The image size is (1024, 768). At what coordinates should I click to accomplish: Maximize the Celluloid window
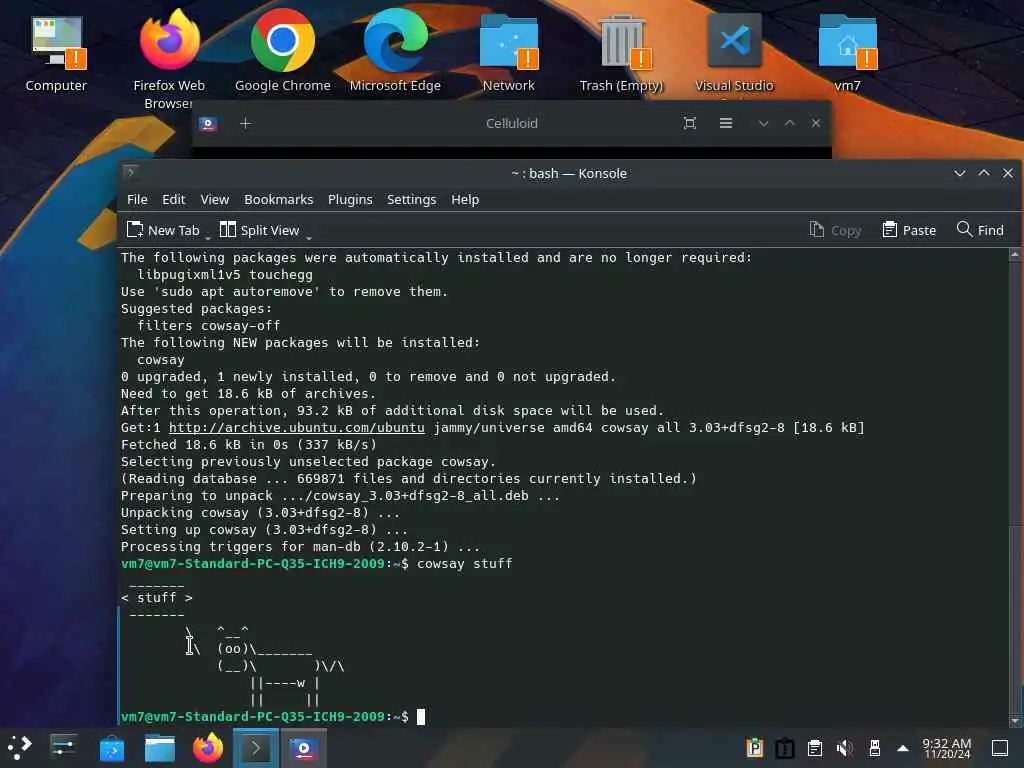[x=790, y=123]
